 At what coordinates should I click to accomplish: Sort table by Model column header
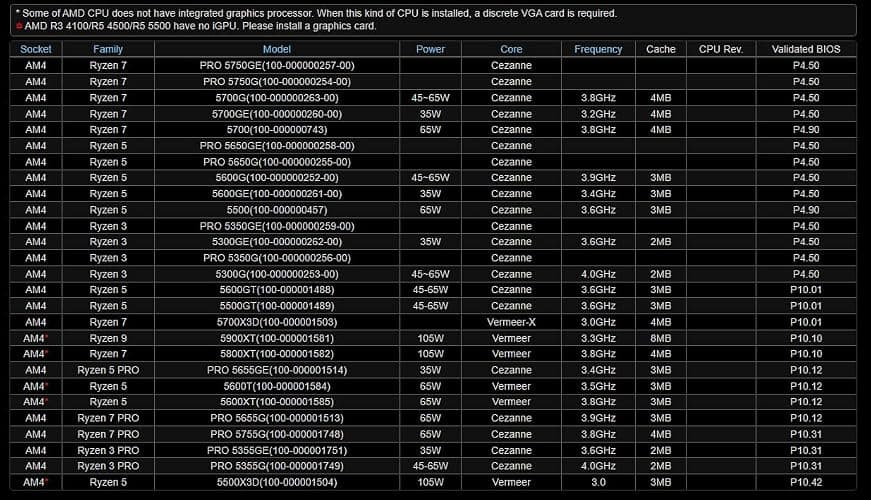[277, 49]
